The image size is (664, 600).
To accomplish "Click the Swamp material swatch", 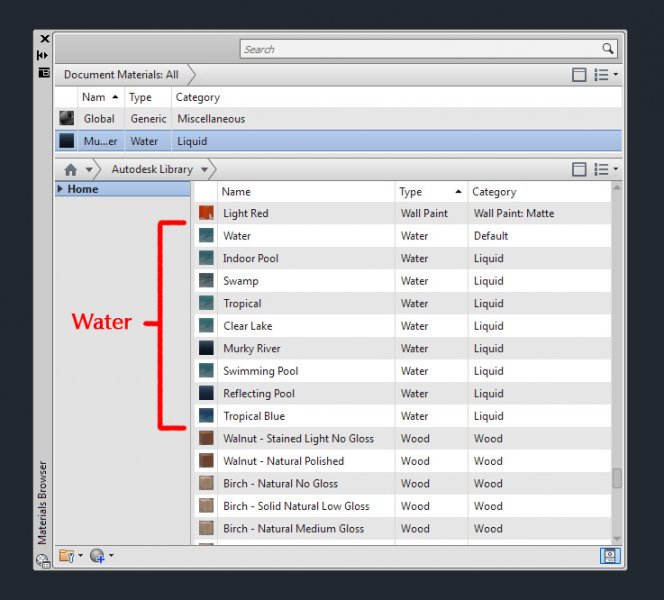I will click(x=206, y=280).
